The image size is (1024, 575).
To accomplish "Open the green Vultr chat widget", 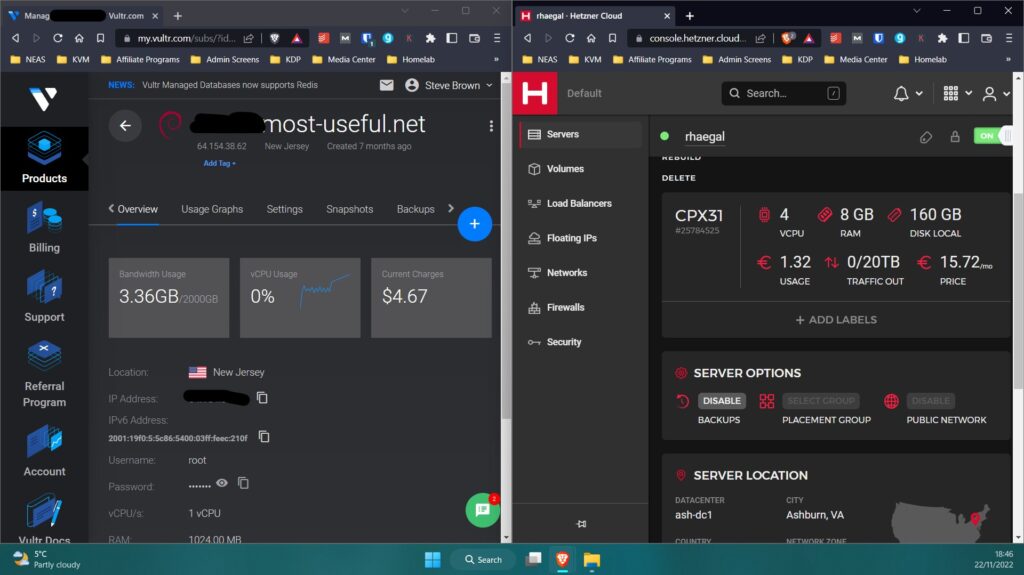I will 482,510.
